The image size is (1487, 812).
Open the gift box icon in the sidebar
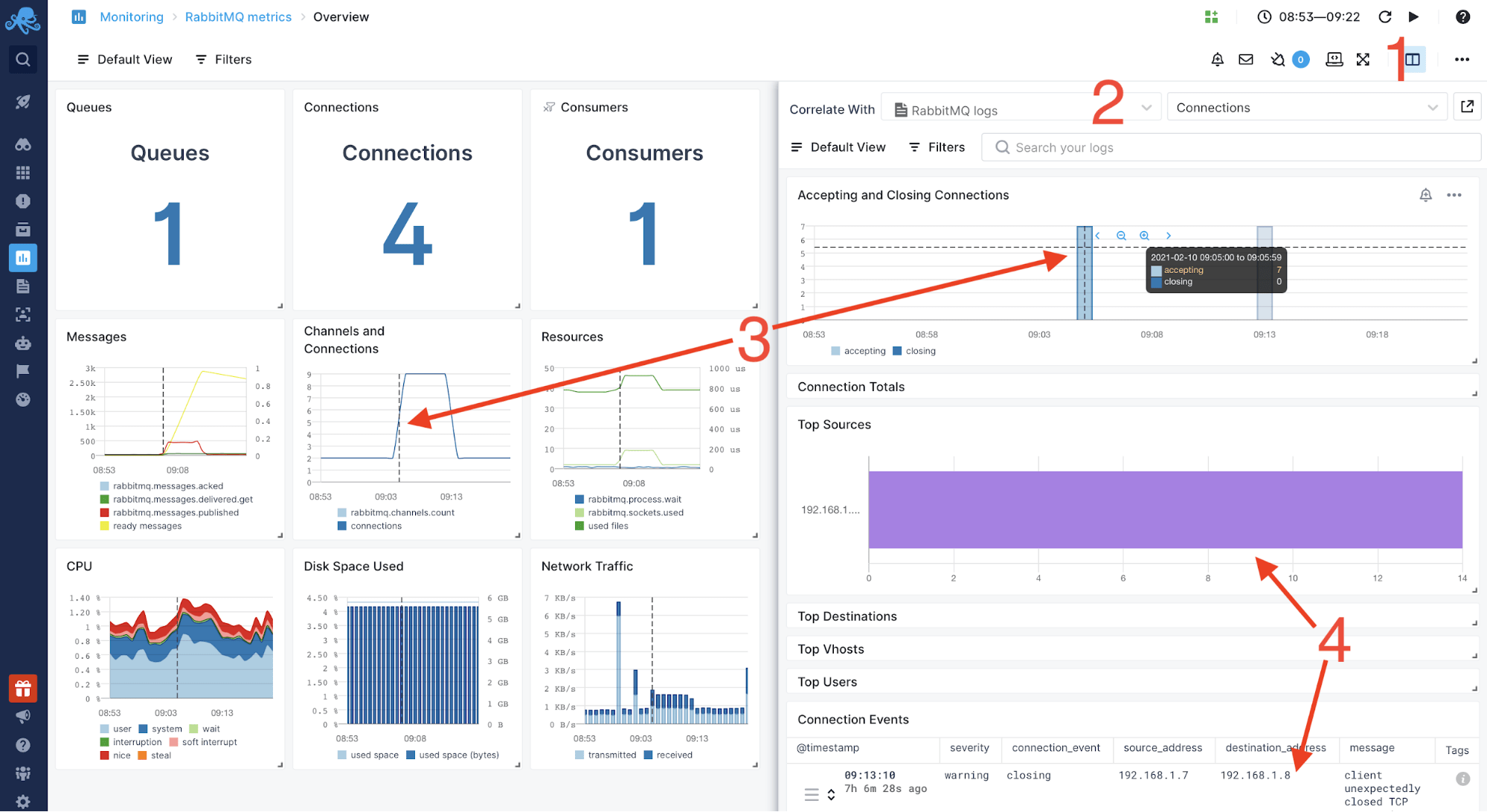[x=23, y=689]
